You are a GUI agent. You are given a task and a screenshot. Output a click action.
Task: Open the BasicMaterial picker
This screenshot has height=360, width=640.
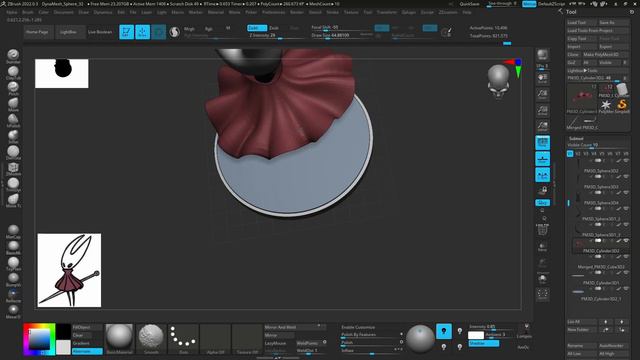(119, 339)
